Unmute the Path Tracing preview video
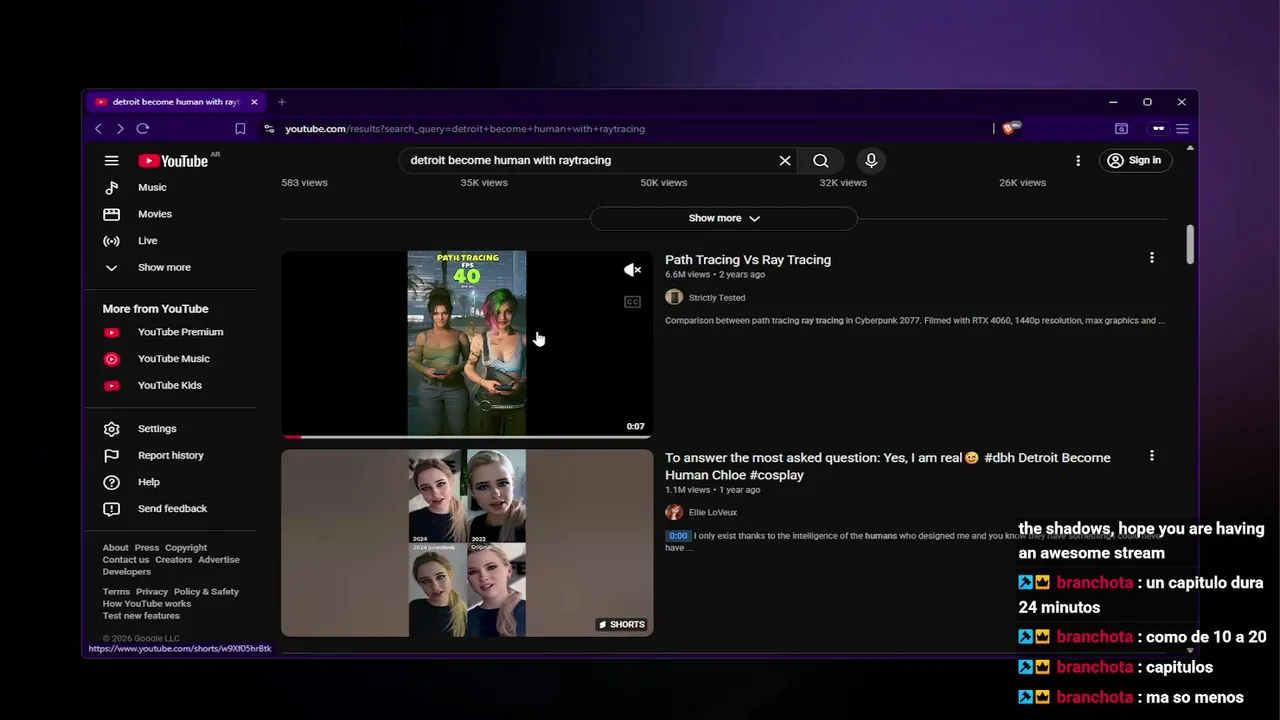 632,270
